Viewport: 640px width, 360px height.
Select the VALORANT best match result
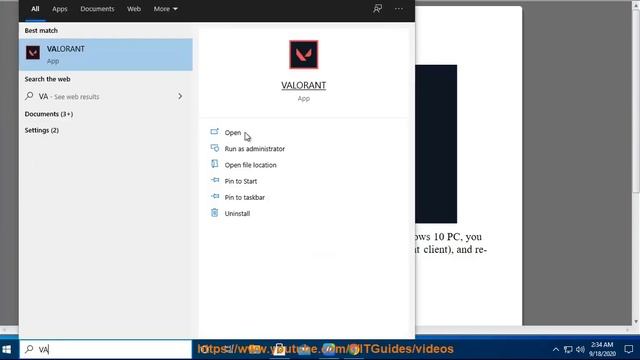106,55
